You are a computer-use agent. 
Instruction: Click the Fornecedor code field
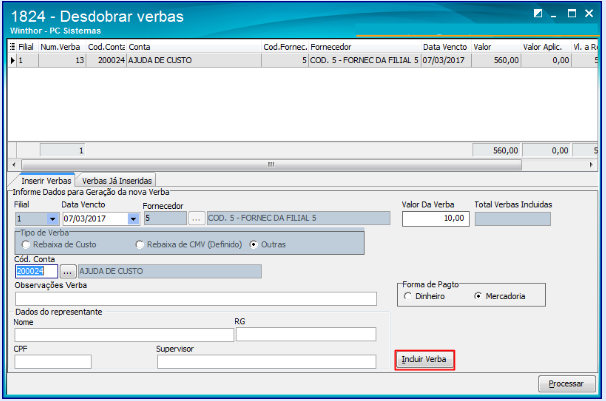[x=165, y=218]
